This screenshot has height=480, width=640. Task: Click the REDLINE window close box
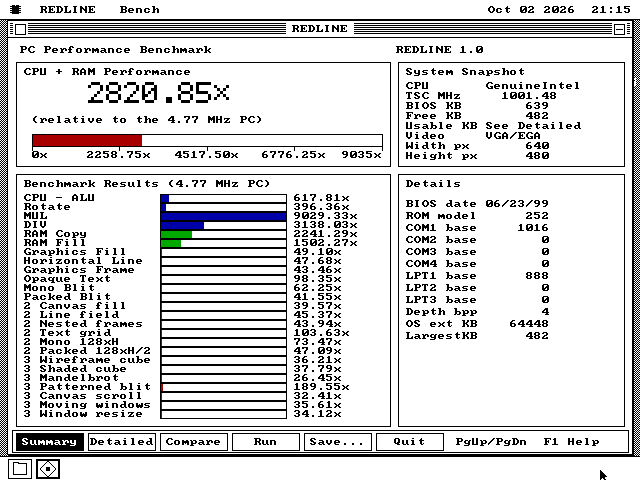[20, 29]
